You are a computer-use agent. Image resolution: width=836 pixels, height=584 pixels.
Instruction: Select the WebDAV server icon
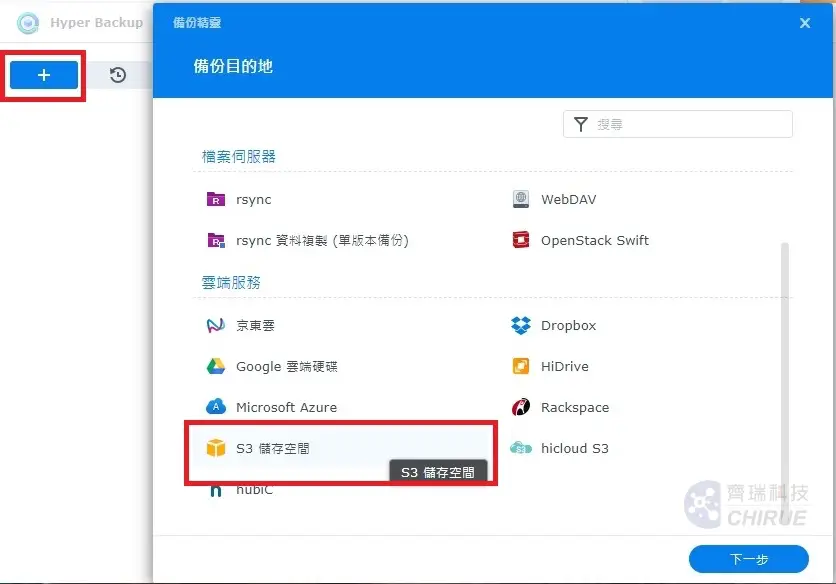521,199
